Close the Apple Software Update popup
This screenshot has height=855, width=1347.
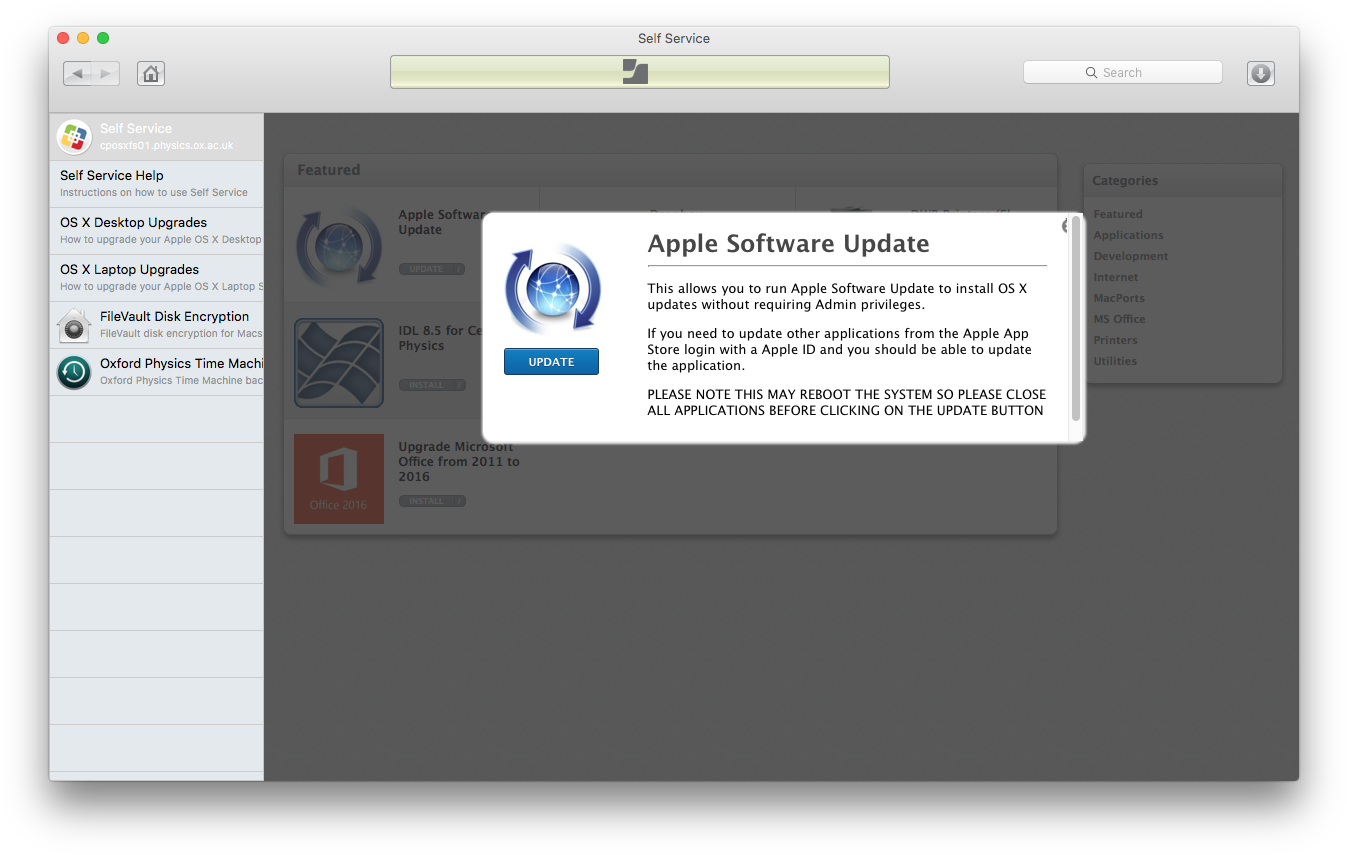[x=1066, y=226]
